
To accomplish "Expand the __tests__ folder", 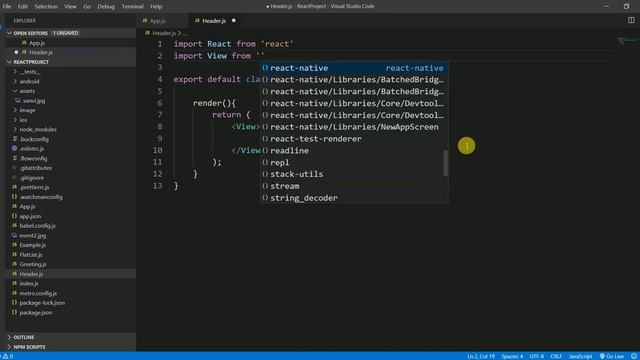I will 15,71.
